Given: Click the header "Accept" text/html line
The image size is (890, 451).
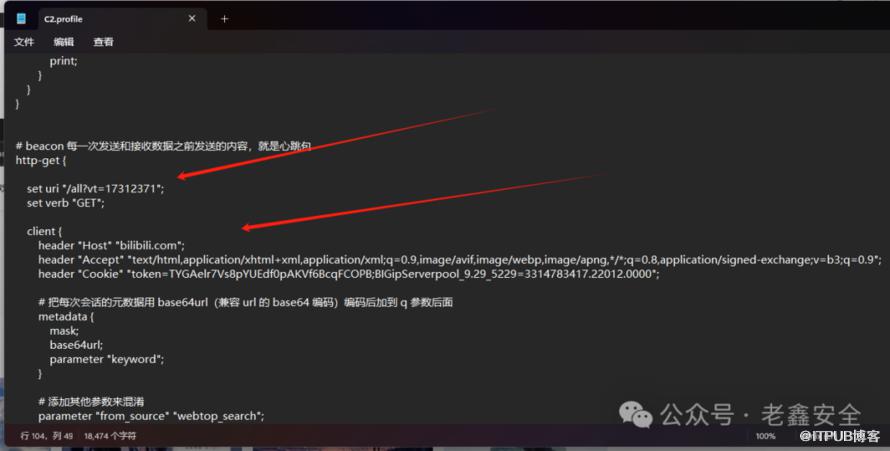Looking at the screenshot, I should pyautogui.click(x=460, y=260).
